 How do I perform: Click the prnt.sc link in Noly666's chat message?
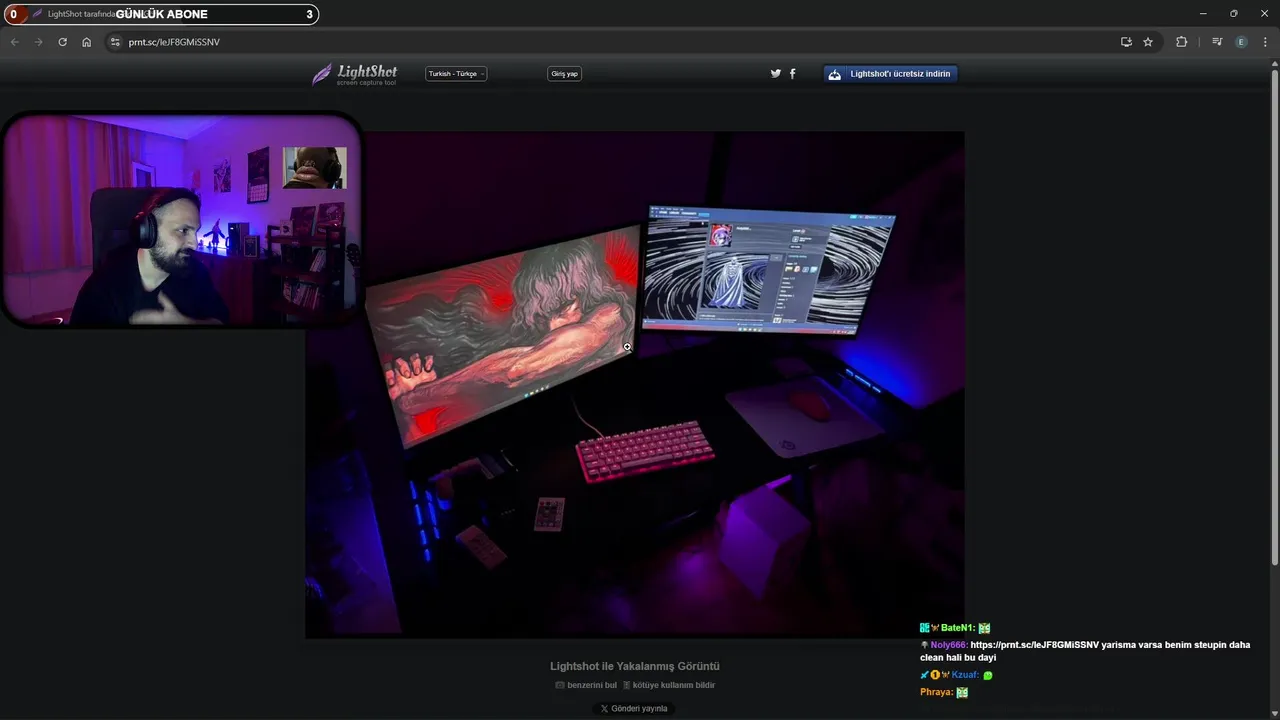tap(1034, 645)
